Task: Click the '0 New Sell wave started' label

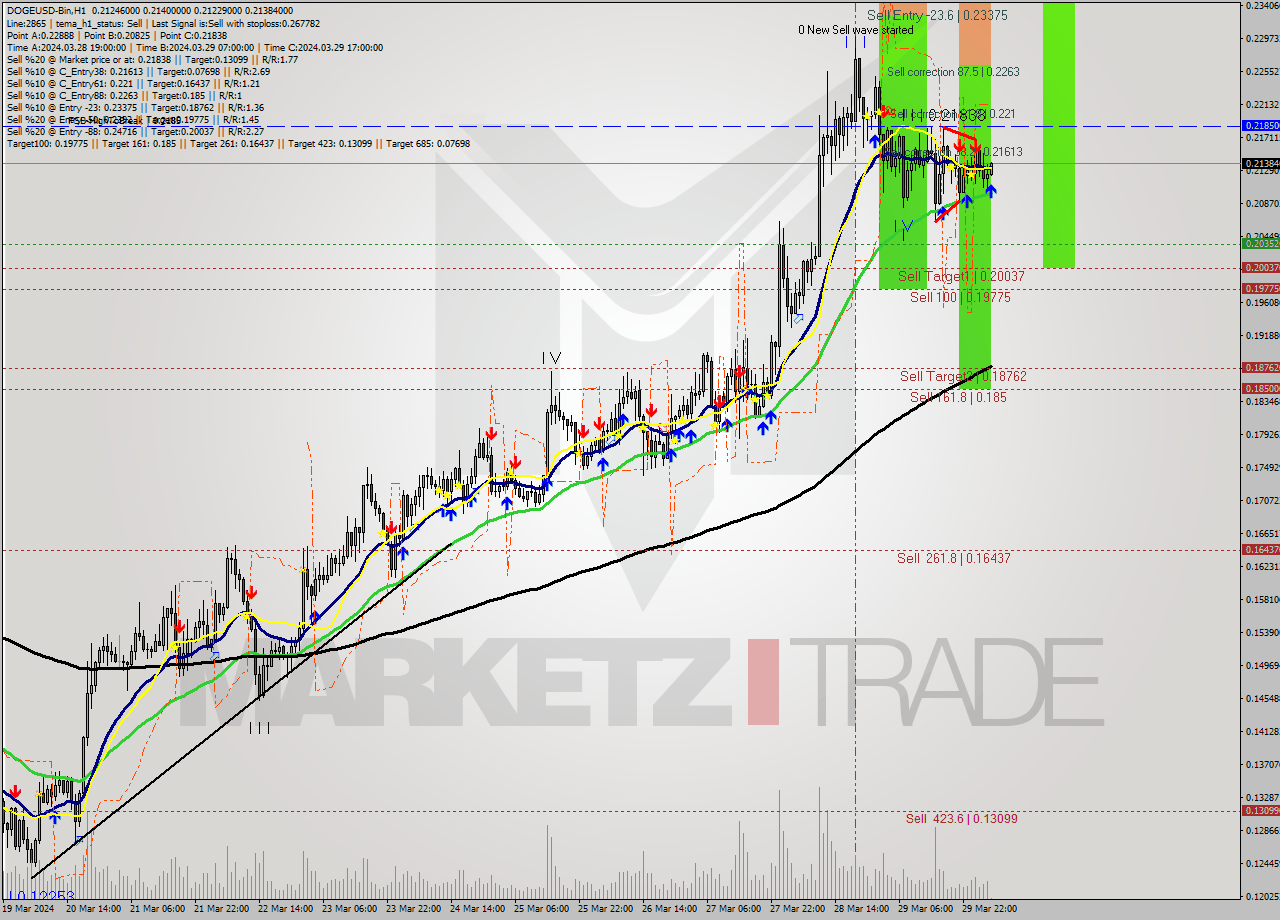Action: [855, 30]
